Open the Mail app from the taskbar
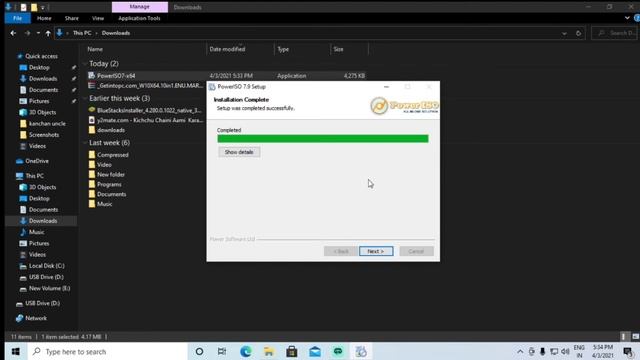 click(315, 351)
